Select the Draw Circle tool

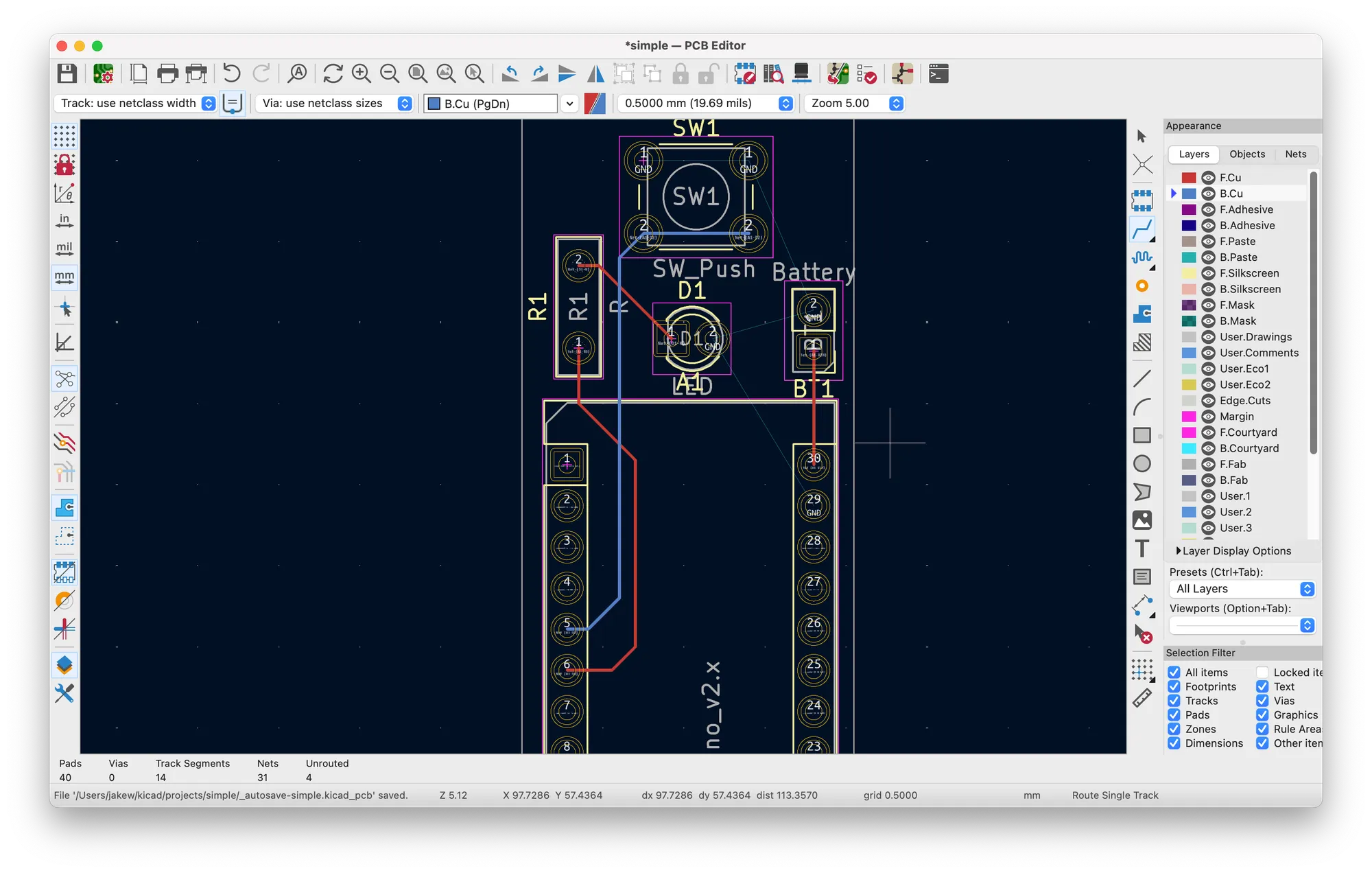(1142, 464)
